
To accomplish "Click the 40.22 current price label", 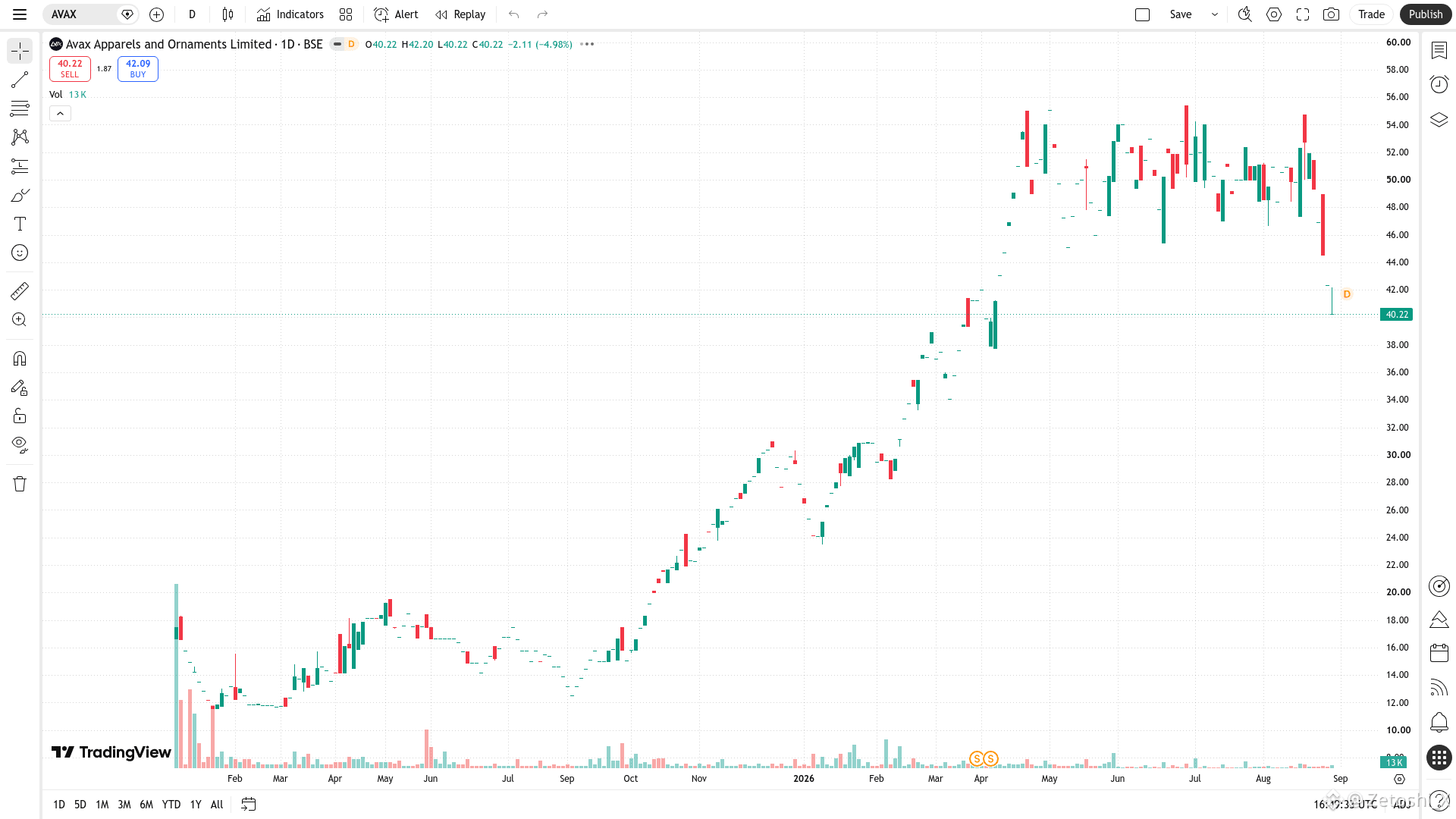I will 1397,315.
